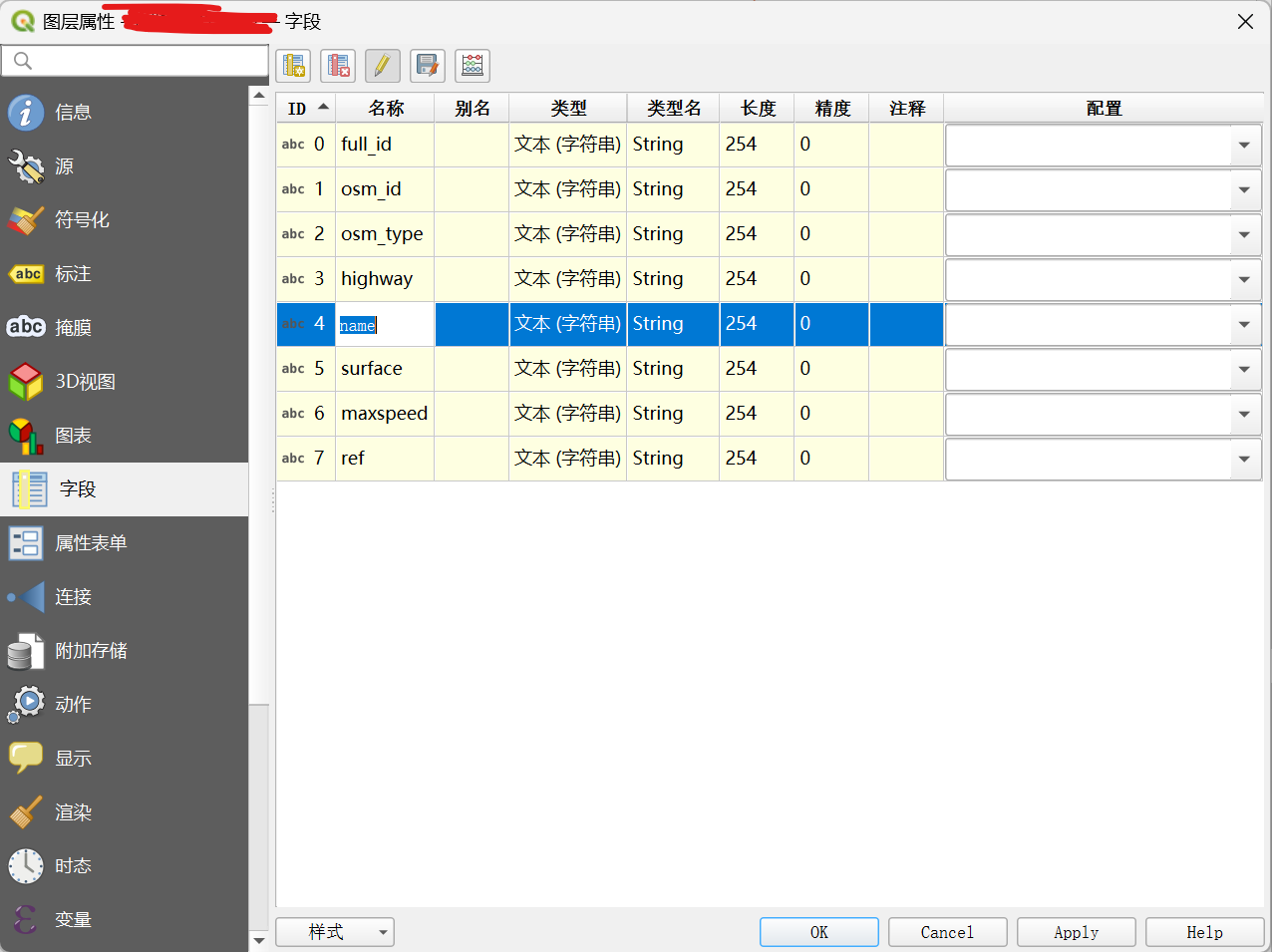This screenshot has width=1272, height=952.
Task: Click the Save edits floppy disk icon
Action: coord(428,66)
